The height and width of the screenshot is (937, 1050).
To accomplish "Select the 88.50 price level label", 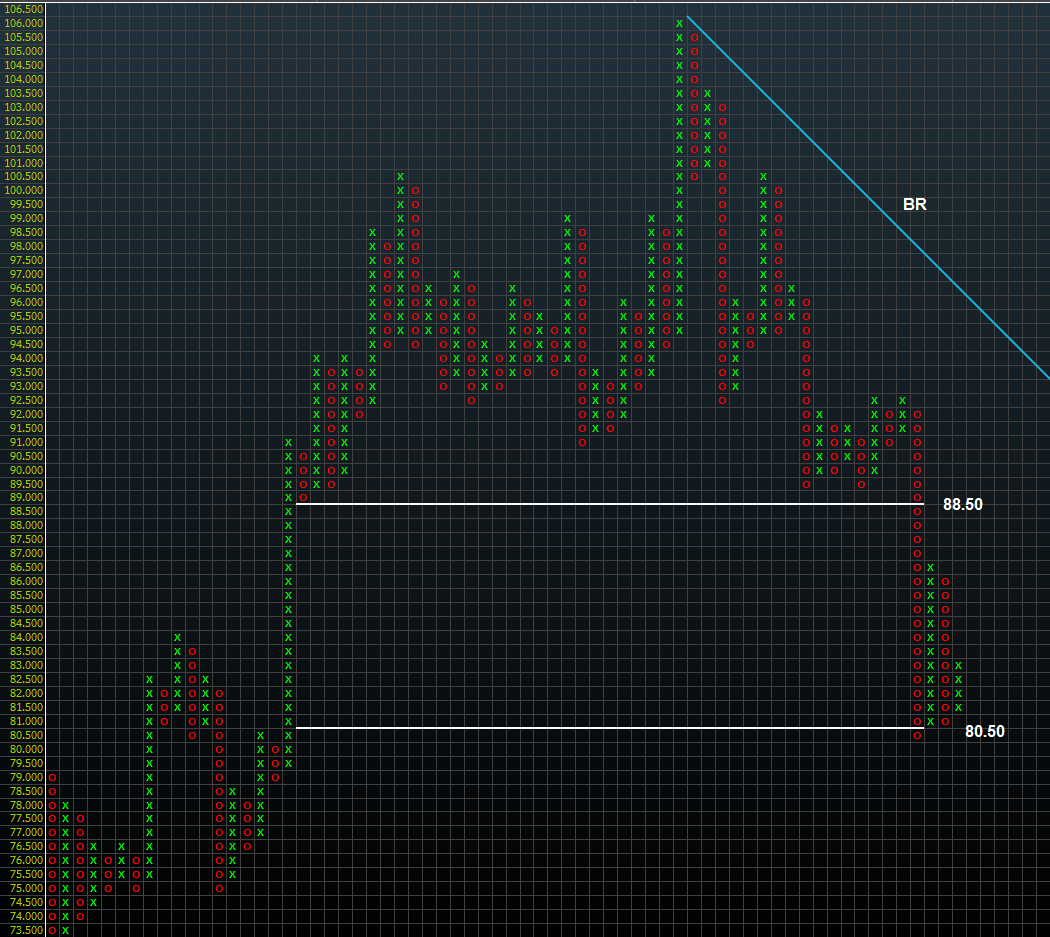I will pos(962,505).
